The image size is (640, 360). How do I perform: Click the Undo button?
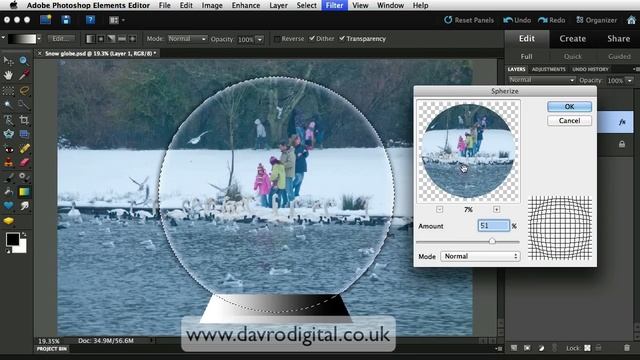tap(517, 20)
